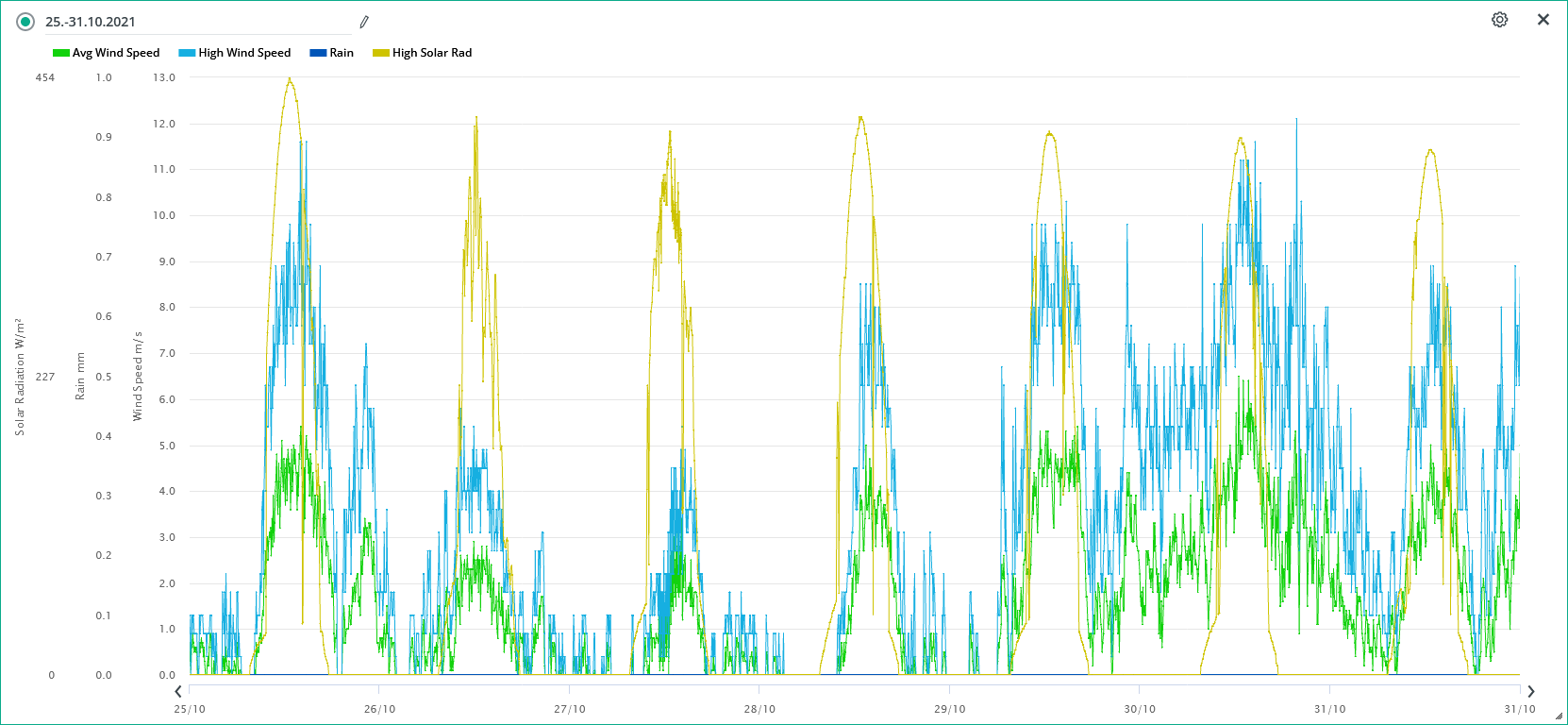Select the 26/10 date marker on x-axis
Screen dimensions: 1568x725
379,709
